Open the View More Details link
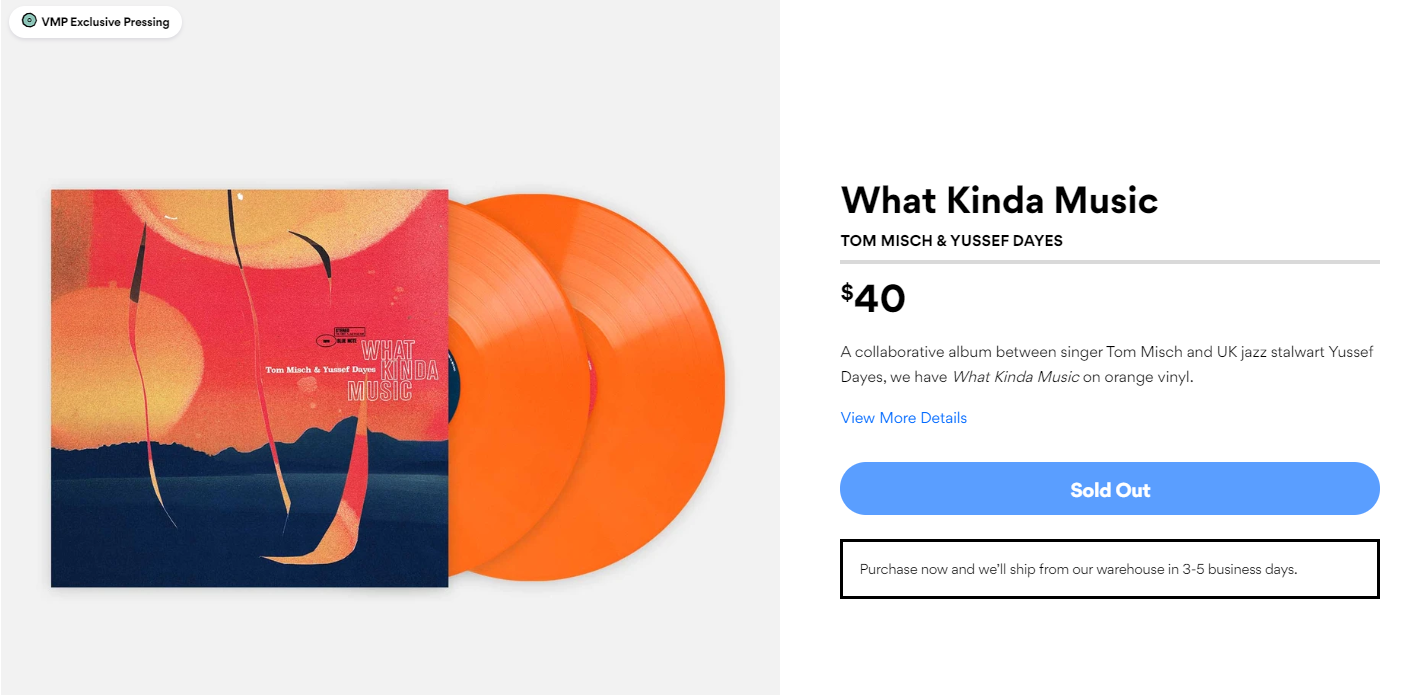Viewport: 1414px width, 695px height. [904, 418]
